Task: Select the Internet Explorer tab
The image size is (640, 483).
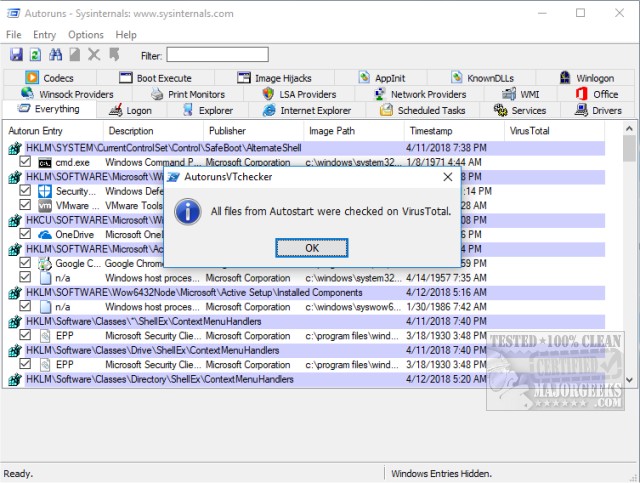Action: (x=307, y=111)
